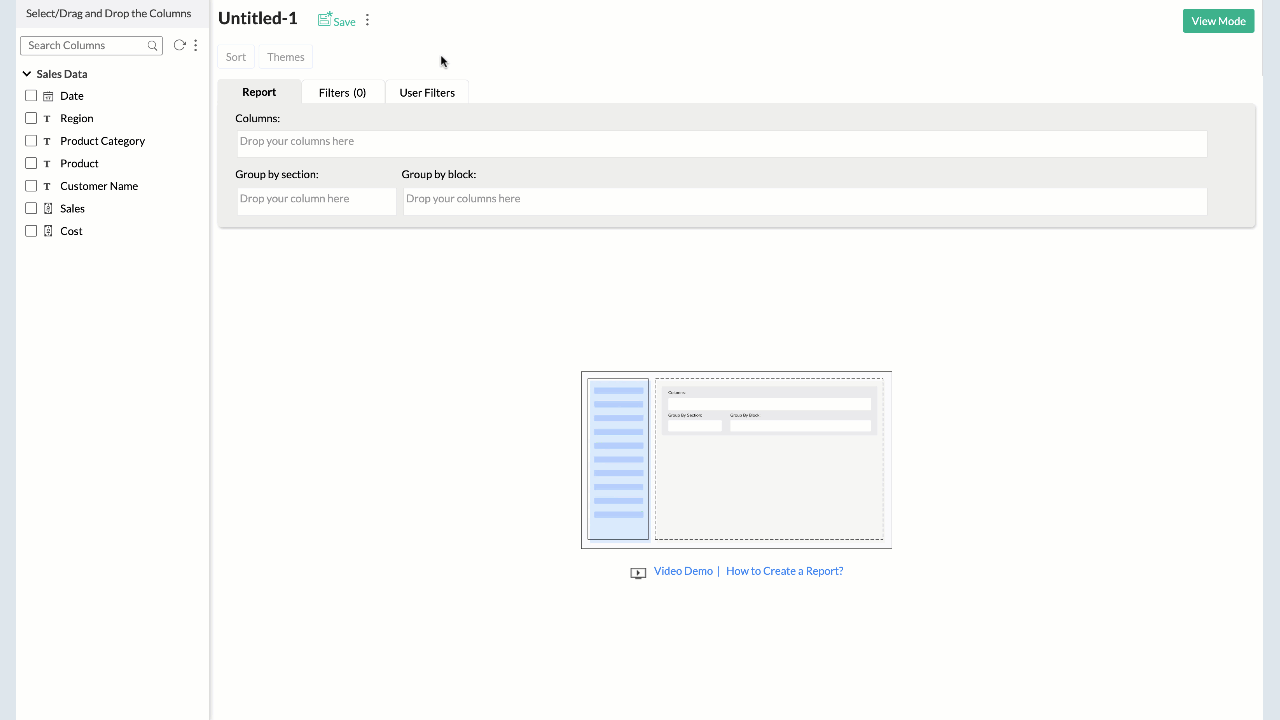Click the refresh columns icon

179,44
